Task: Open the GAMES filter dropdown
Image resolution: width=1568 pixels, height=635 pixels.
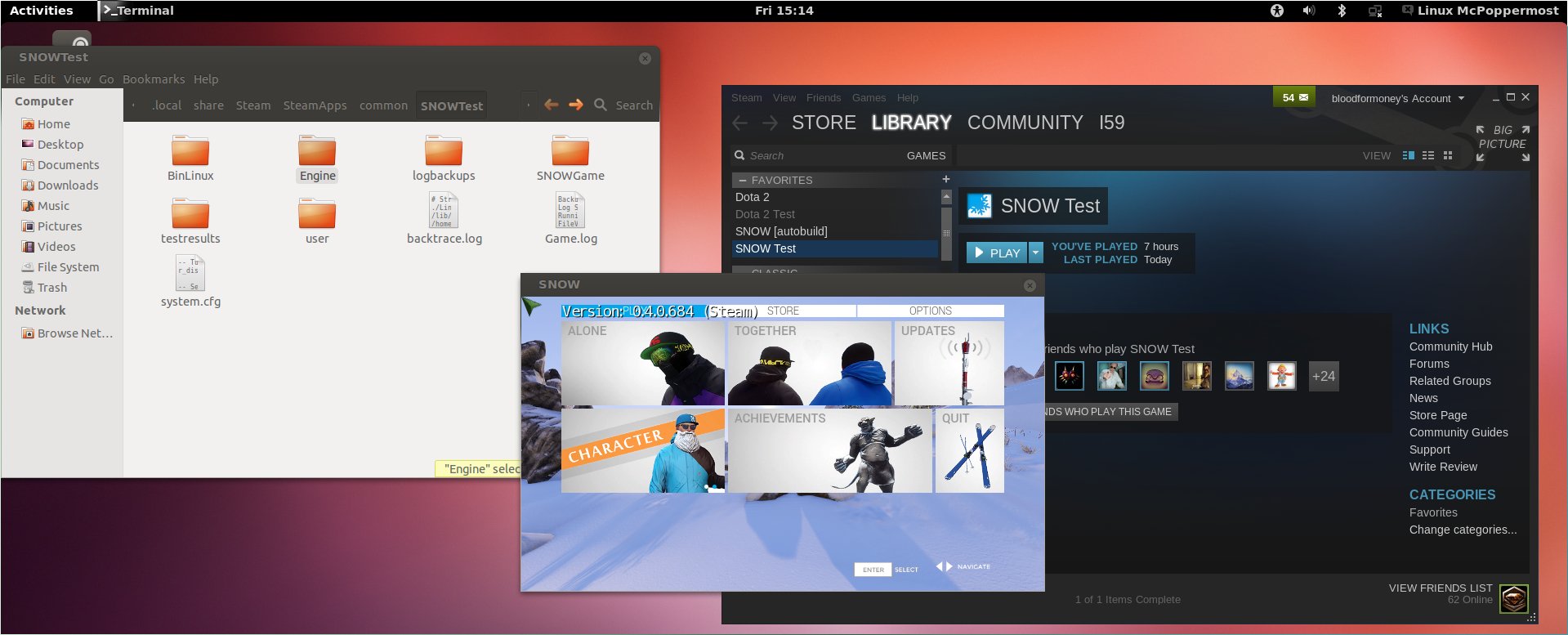Action: click(926, 155)
